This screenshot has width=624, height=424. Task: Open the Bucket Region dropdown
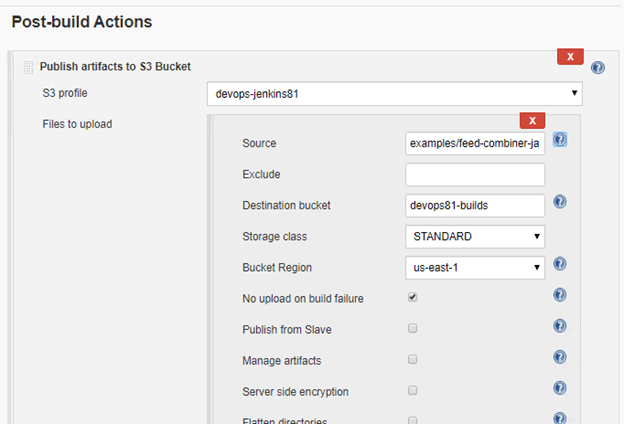coord(475,268)
